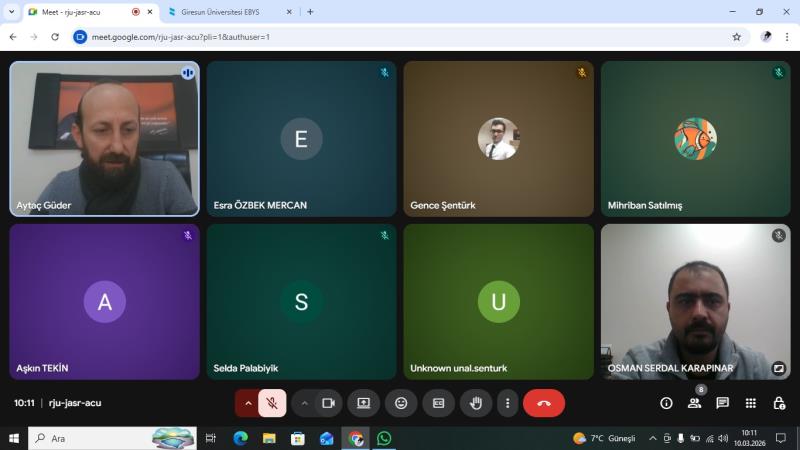This screenshot has width=800, height=450.
Task: Click more options three-dot button
Action: tap(507, 403)
